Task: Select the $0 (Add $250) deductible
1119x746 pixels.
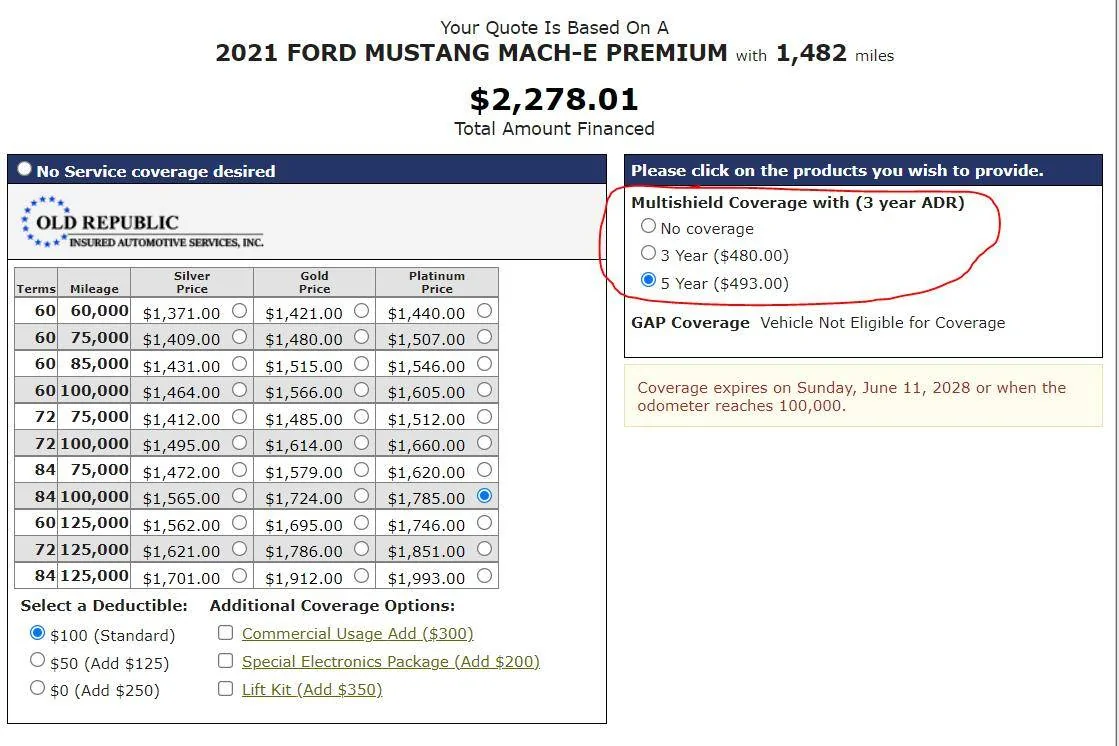Action: coord(37,687)
